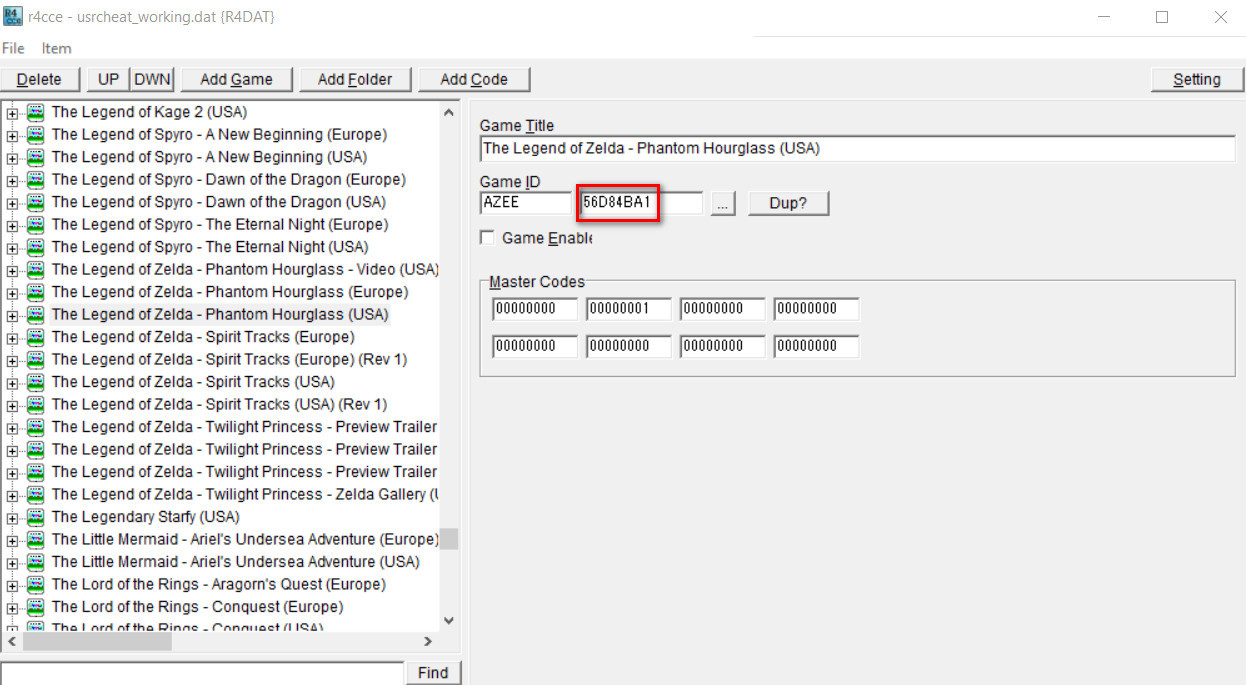Click game icon beside Spirit Tracks (Europe) (Rev 1)

35,359
